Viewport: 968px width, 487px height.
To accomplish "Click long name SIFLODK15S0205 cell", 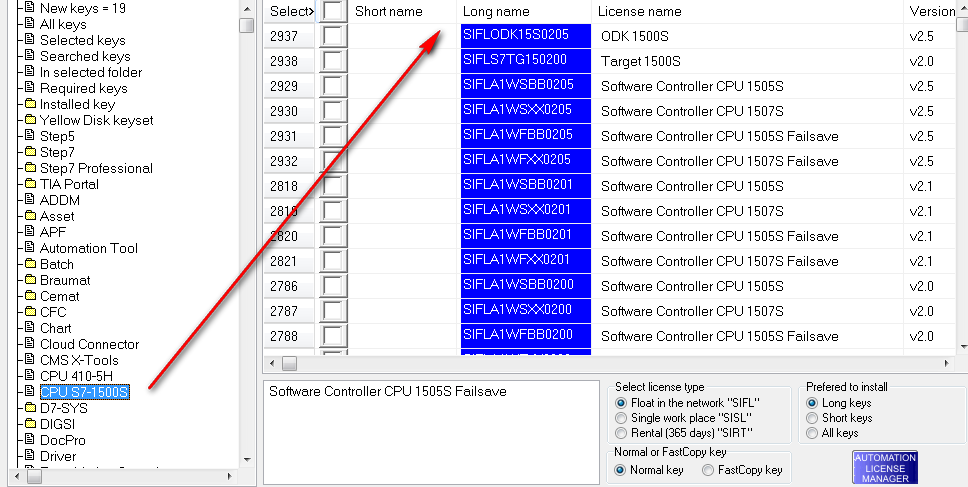I will click(x=525, y=35).
